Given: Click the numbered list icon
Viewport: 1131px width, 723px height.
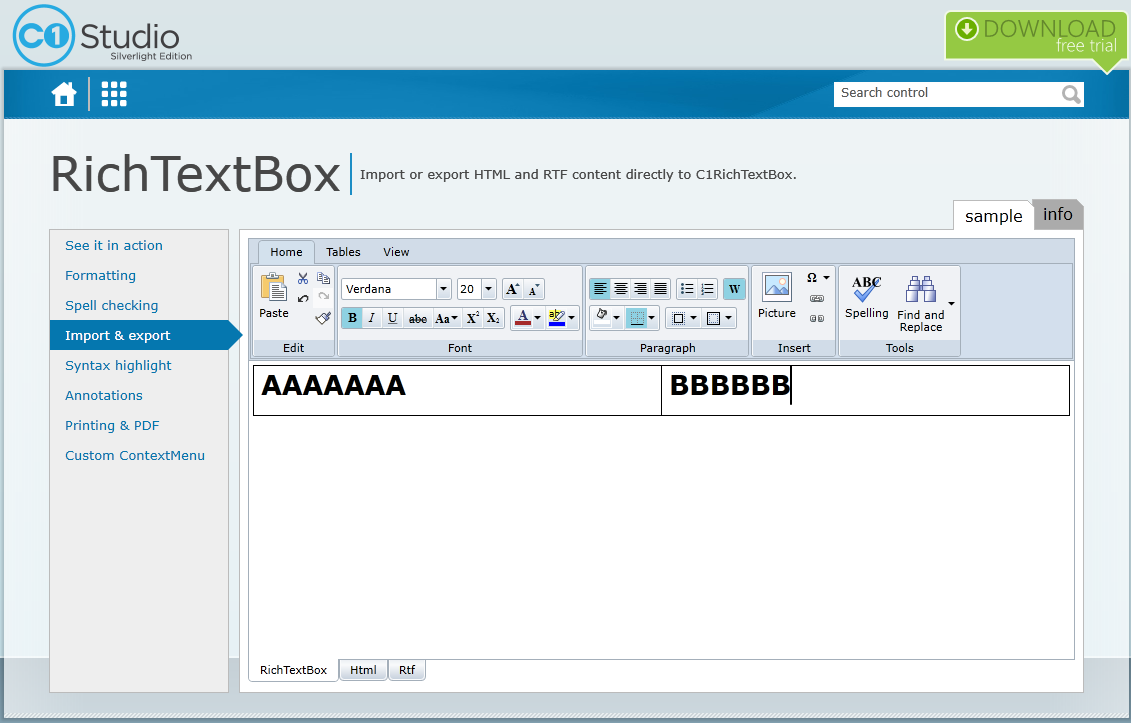Looking at the screenshot, I should (x=707, y=289).
